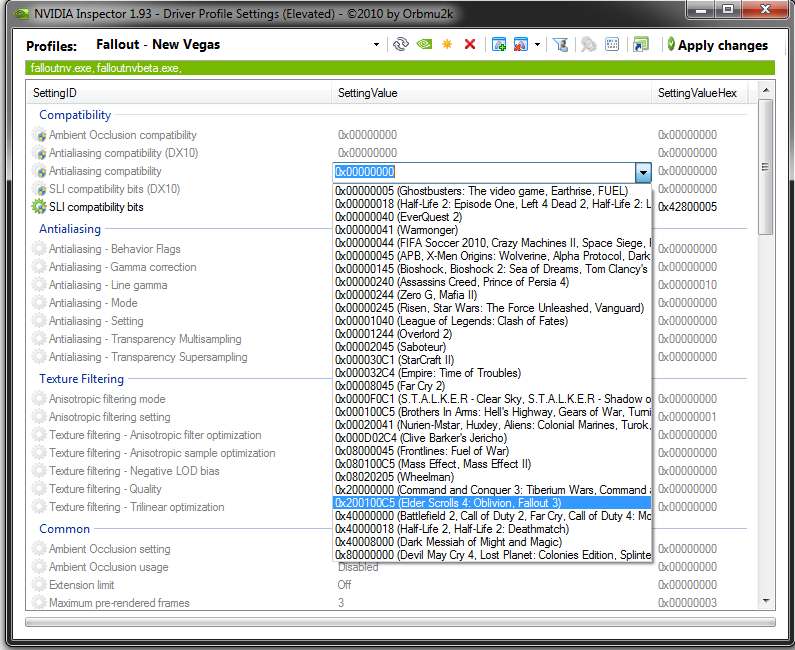
Task: Open the bit value editor grid icon
Action: [612, 45]
